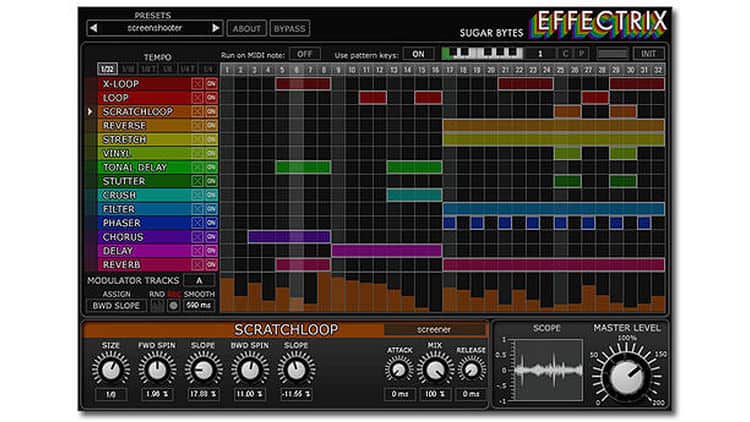Clear the REVERB track with its X button
This screenshot has width=750, height=422.
click(x=197, y=265)
